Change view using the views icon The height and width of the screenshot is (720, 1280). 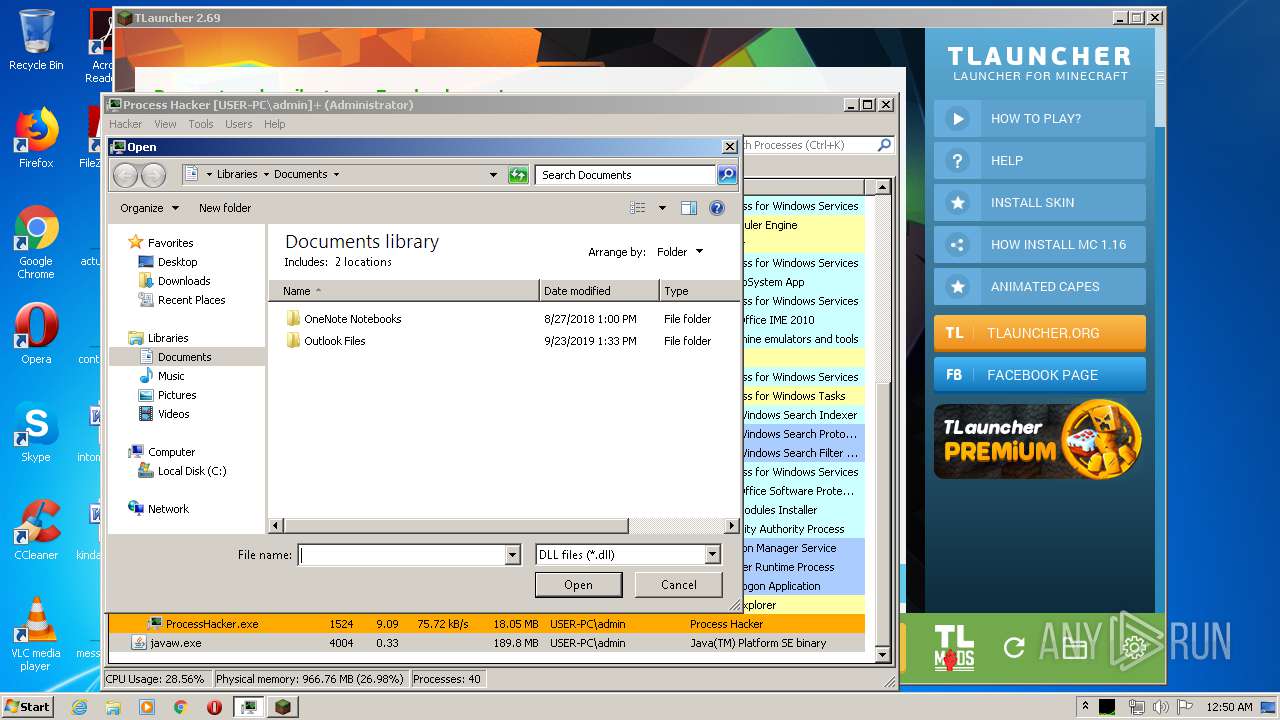click(637, 208)
